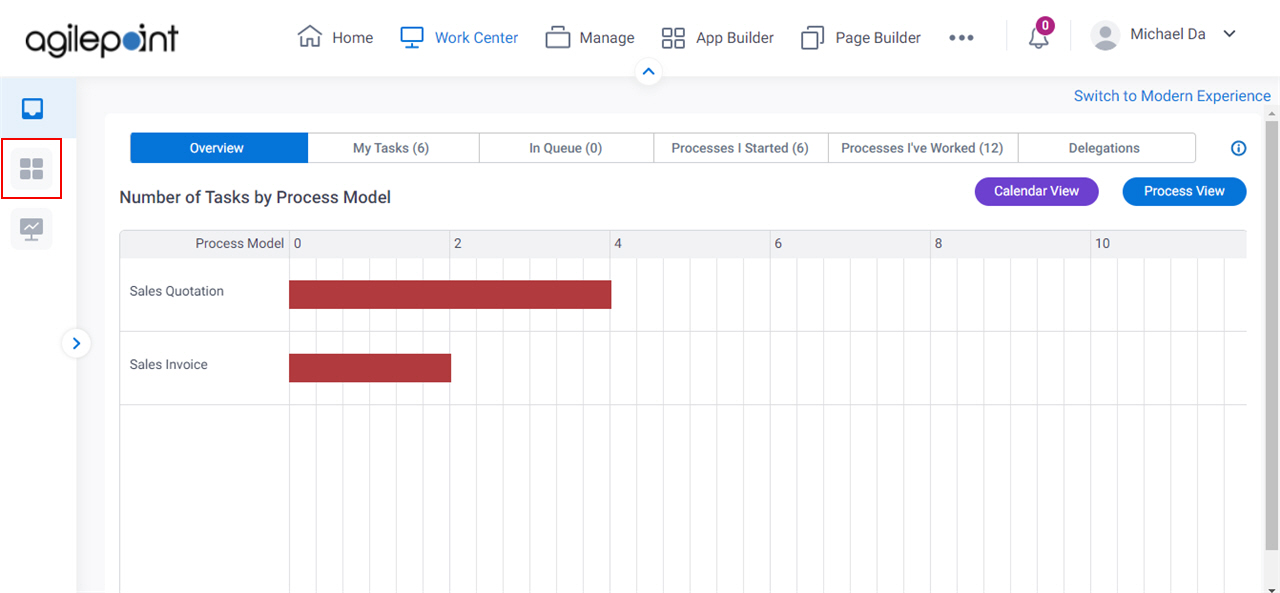The height and width of the screenshot is (593, 1280).
Task: Click the Sales Invoice chart bar
Action: [370, 367]
